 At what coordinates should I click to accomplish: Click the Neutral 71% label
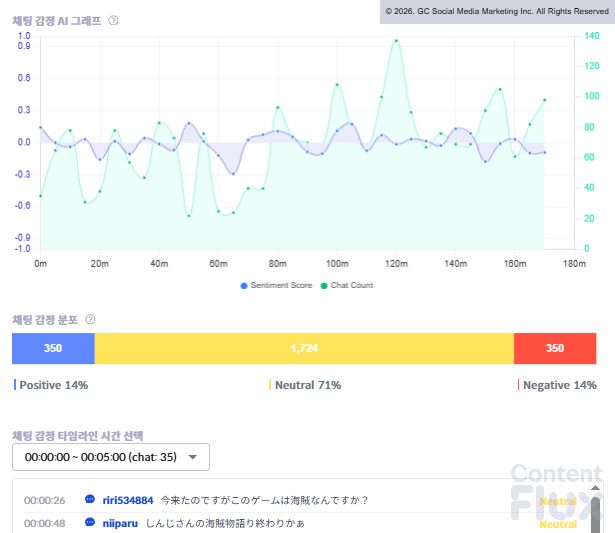pos(307,385)
